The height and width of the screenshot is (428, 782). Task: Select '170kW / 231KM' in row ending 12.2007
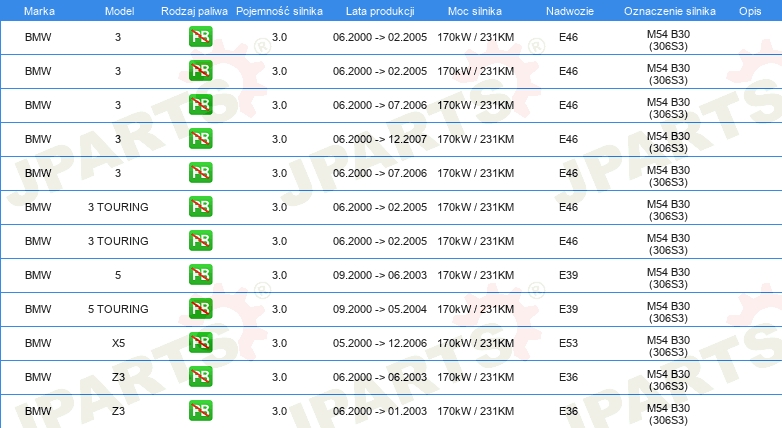tap(475, 139)
